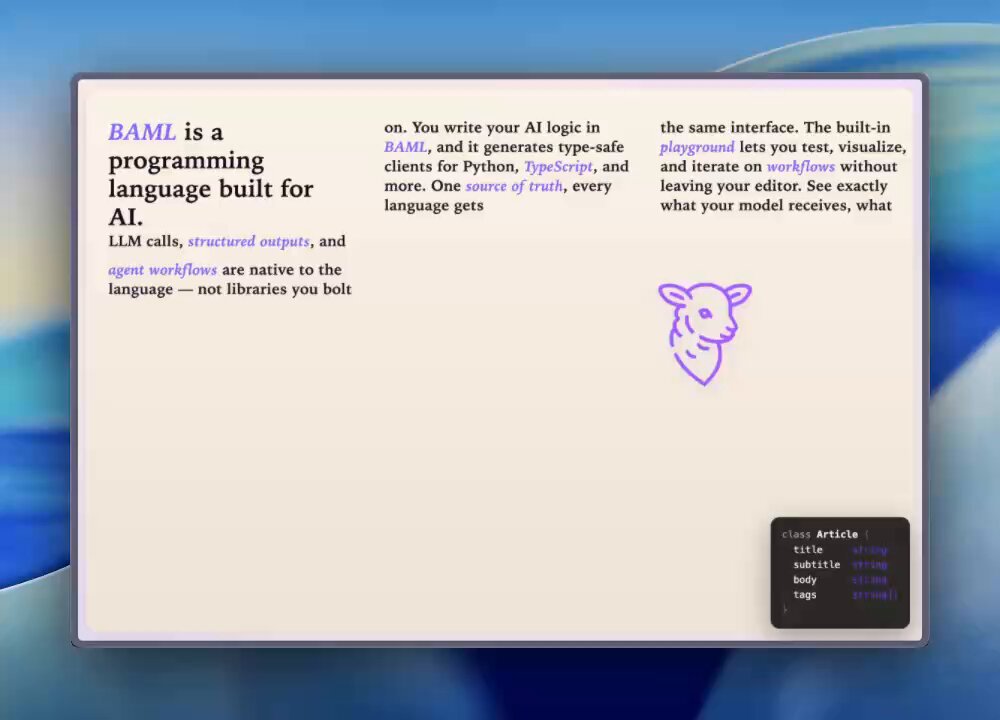The height and width of the screenshot is (720, 1000).
Task: Click the purple lamb logo icon
Action: click(705, 334)
